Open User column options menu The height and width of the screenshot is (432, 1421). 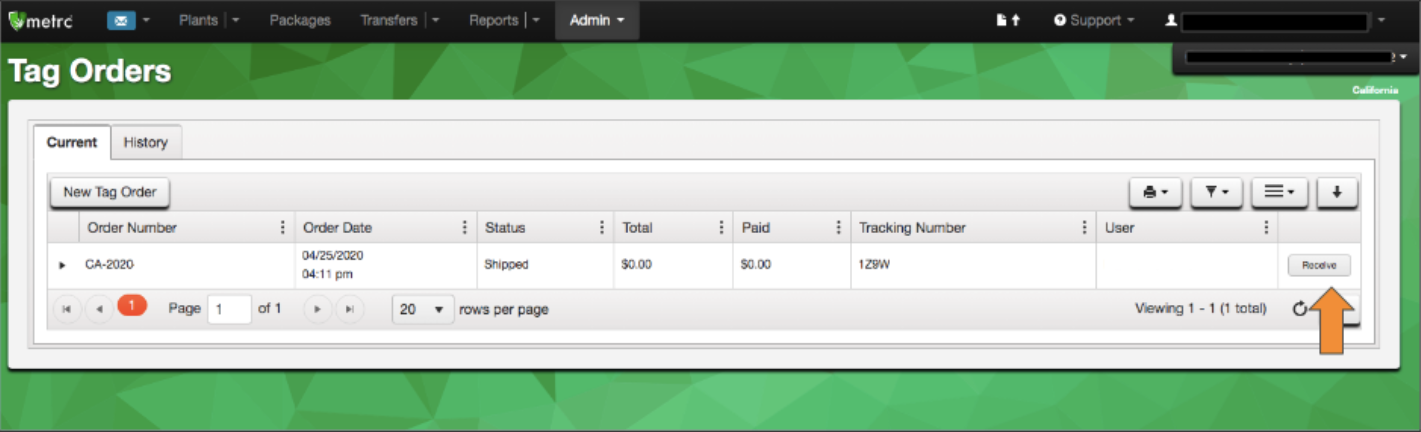click(1266, 228)
